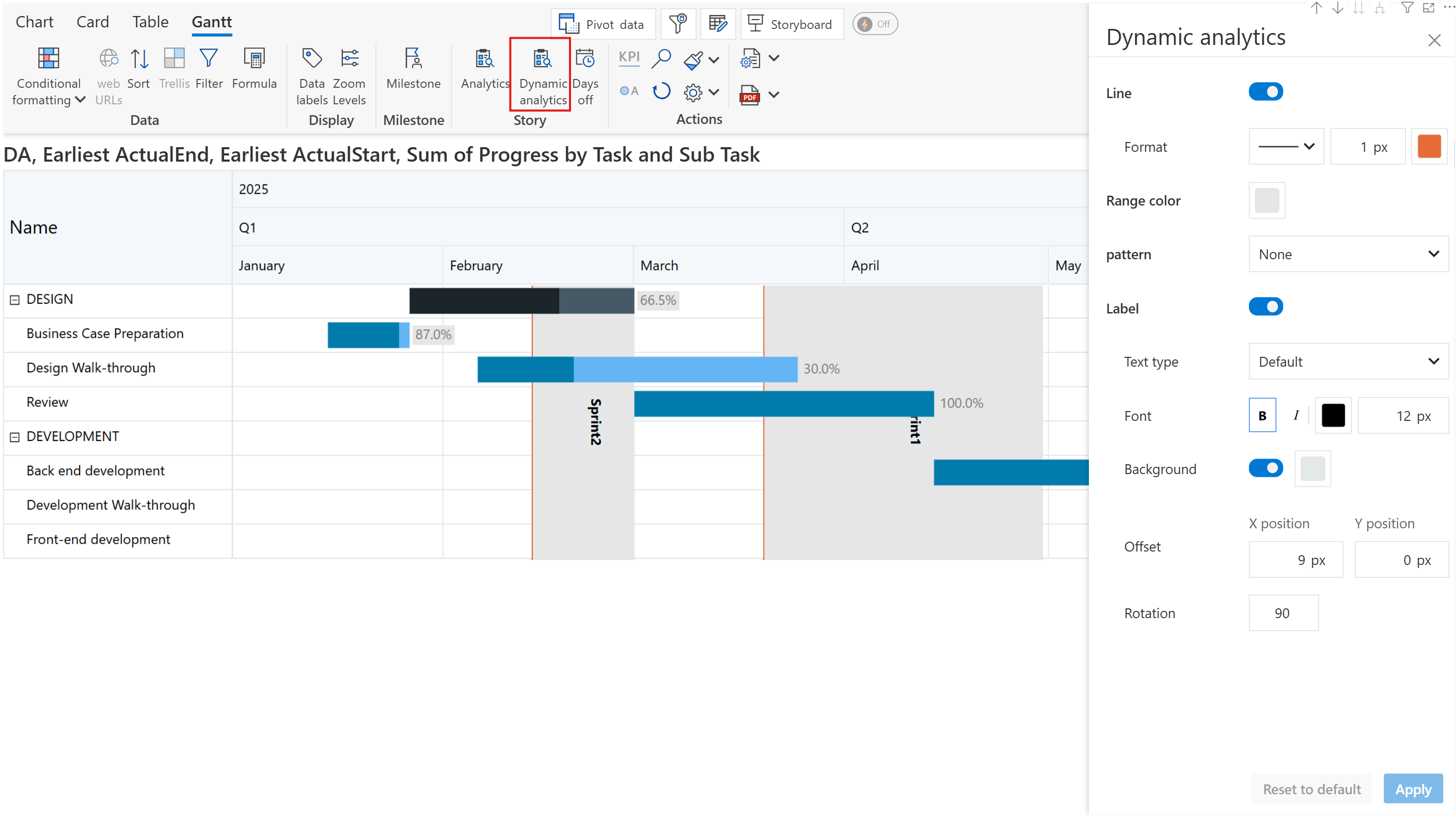
Task: Click the KPI icon
Action: (x=628, y=57)
